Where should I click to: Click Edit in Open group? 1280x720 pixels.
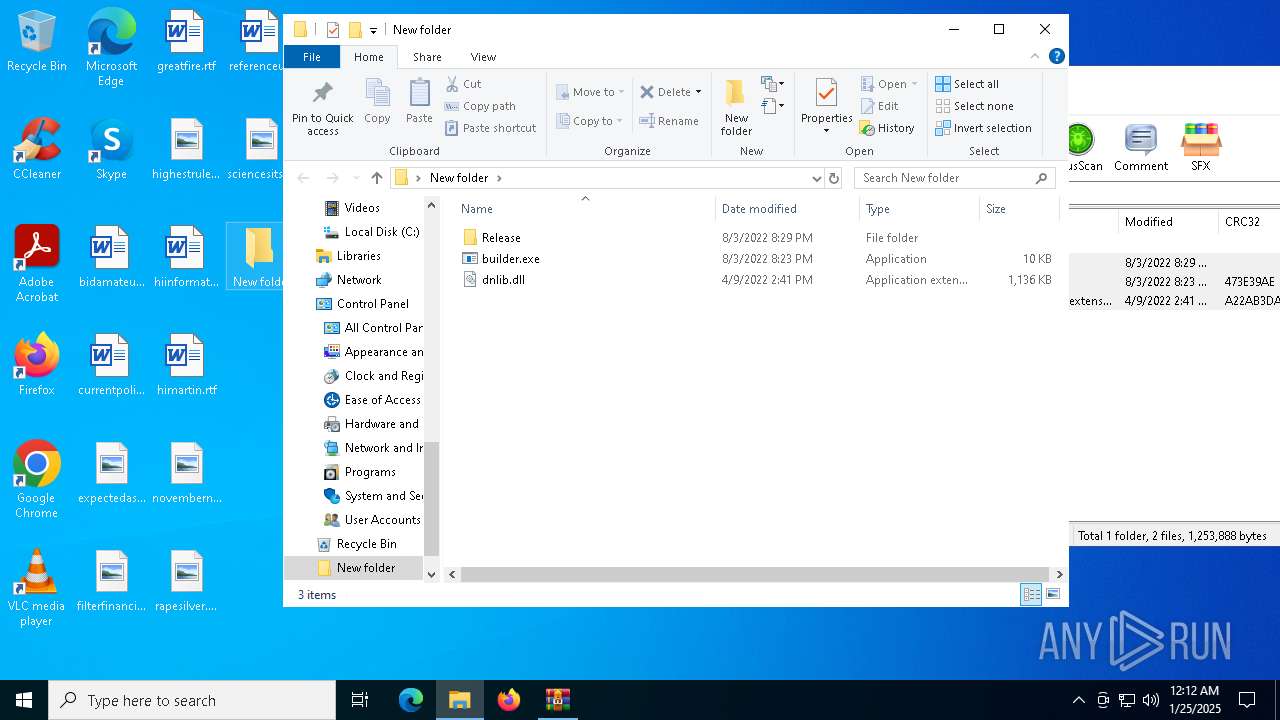(879, 106)
